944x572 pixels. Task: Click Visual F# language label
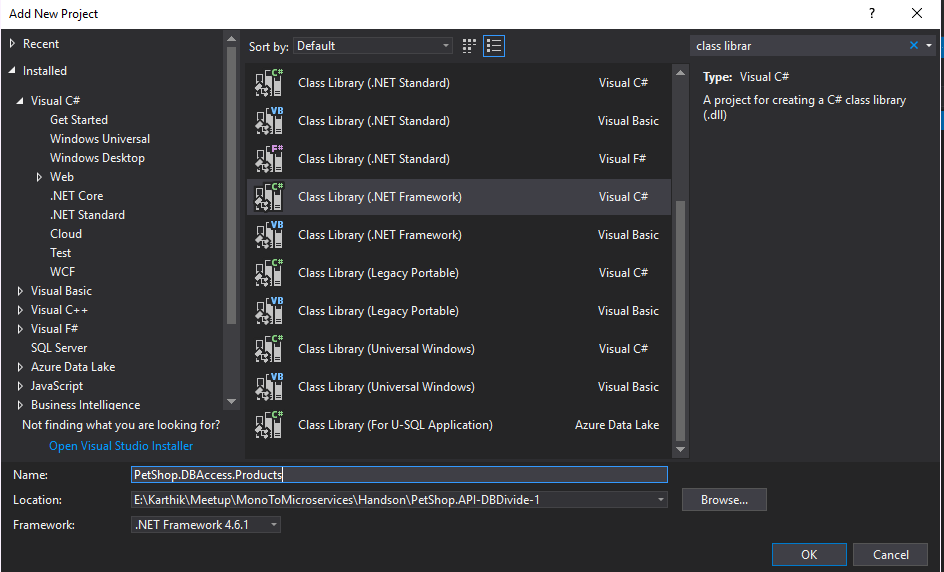click(x=623, y=158)
